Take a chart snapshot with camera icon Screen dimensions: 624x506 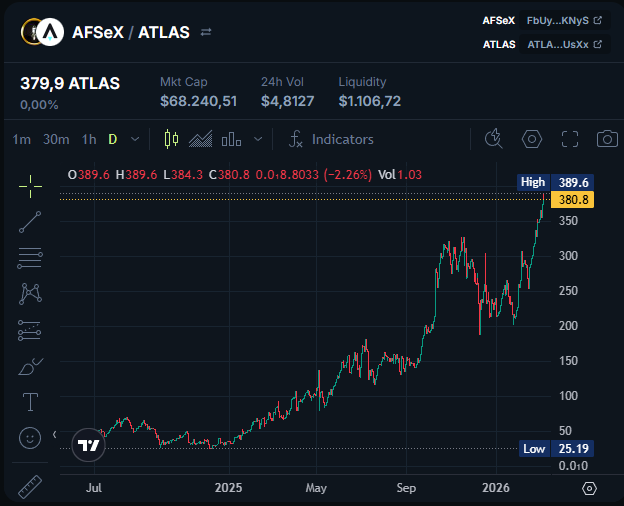(x=607, y=139)
